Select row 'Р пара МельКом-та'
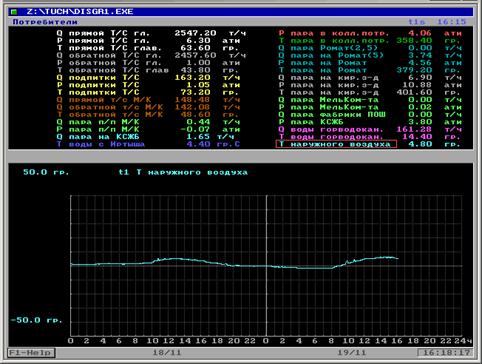The image size is (482, 364). pyautogui.click(x=370, y=107)
